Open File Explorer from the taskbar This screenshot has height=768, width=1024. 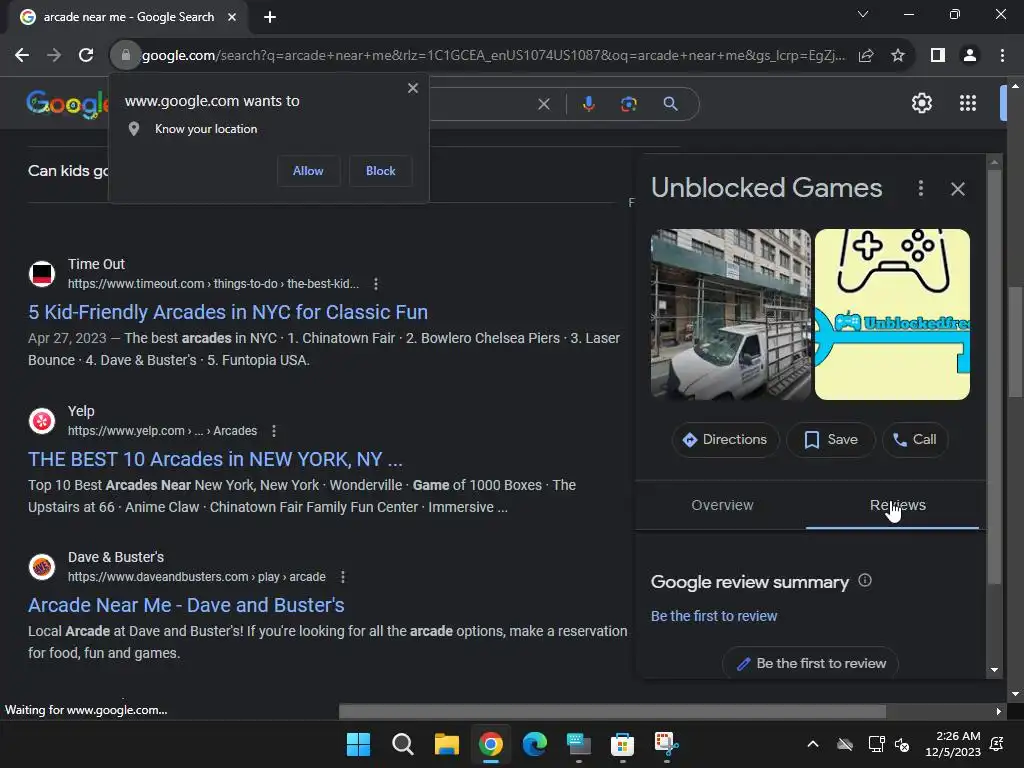coord(447,744)
